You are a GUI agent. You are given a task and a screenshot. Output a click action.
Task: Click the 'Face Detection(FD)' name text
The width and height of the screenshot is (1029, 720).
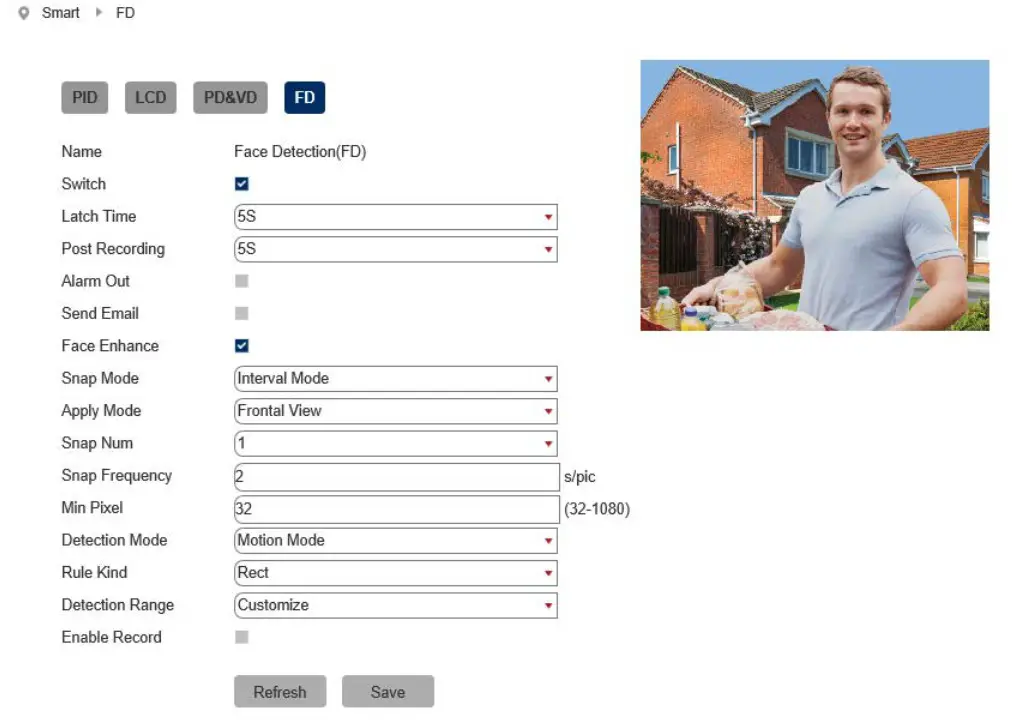300,152
